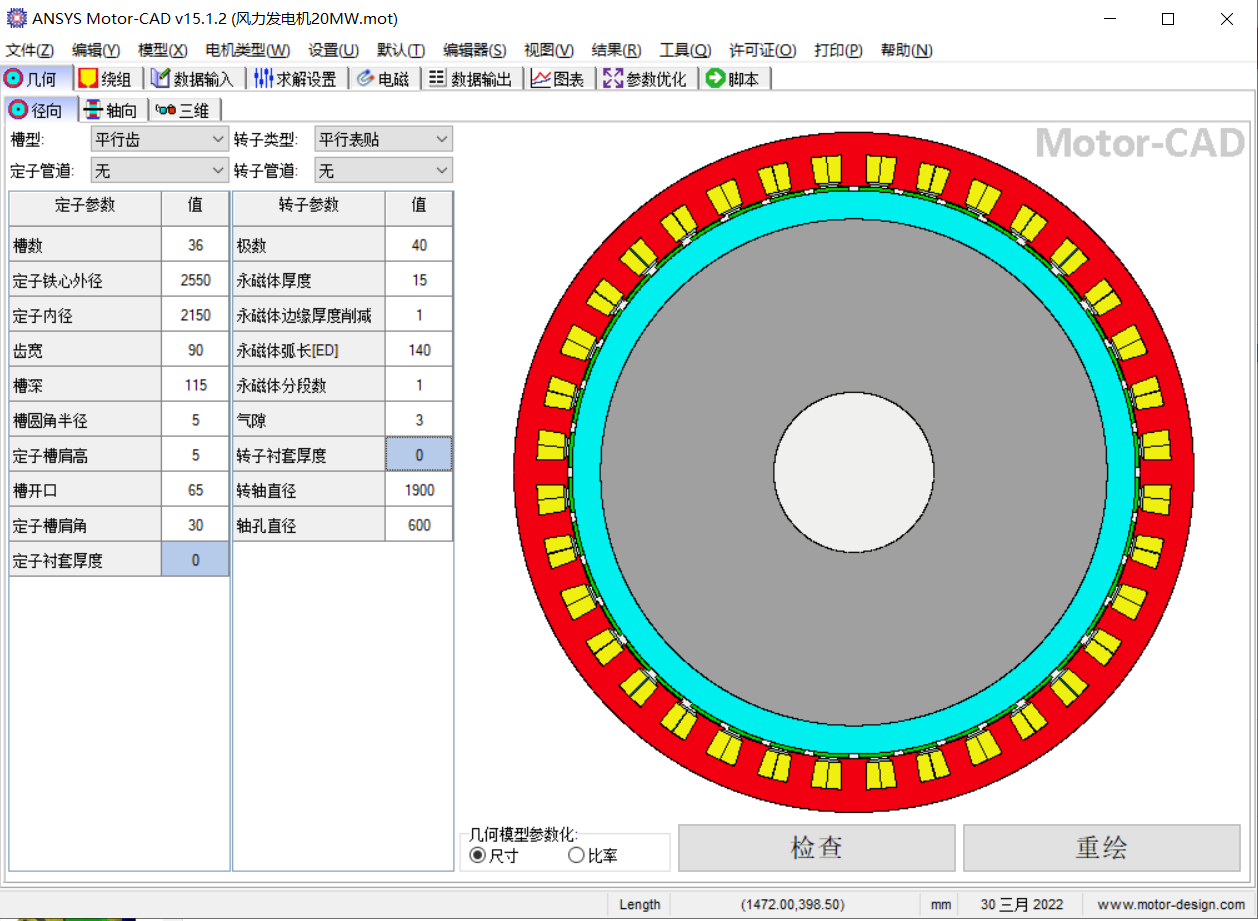Open the 电机类型(W) menu

[x=248, y=50]
